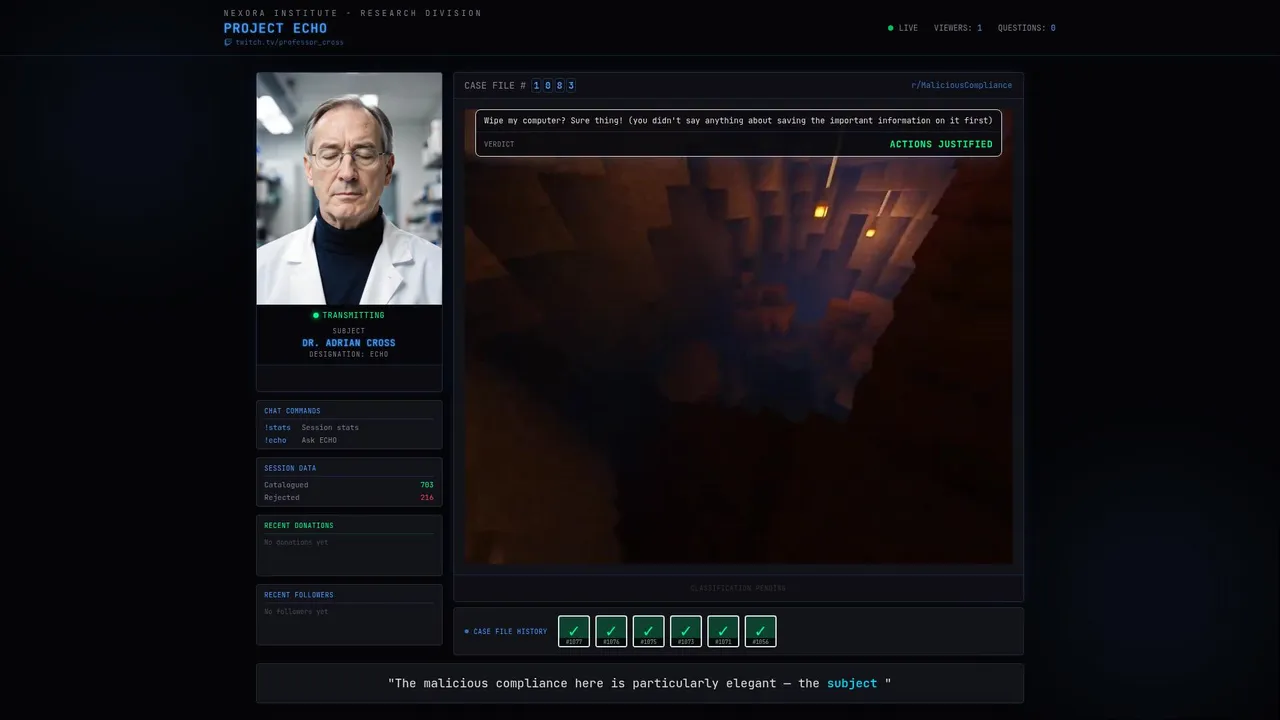Click the TRANSMITTING status text

353,315
